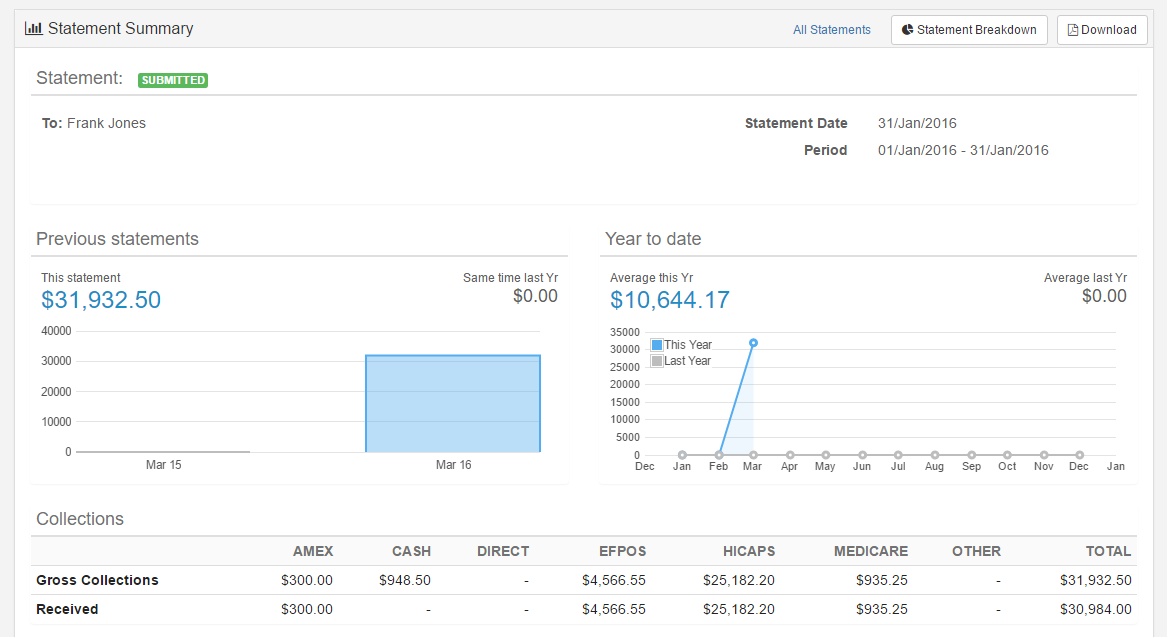Toggle the Last Year legend swatch
This screenshot has height=638, width=1168.
[x=657, y=361]
